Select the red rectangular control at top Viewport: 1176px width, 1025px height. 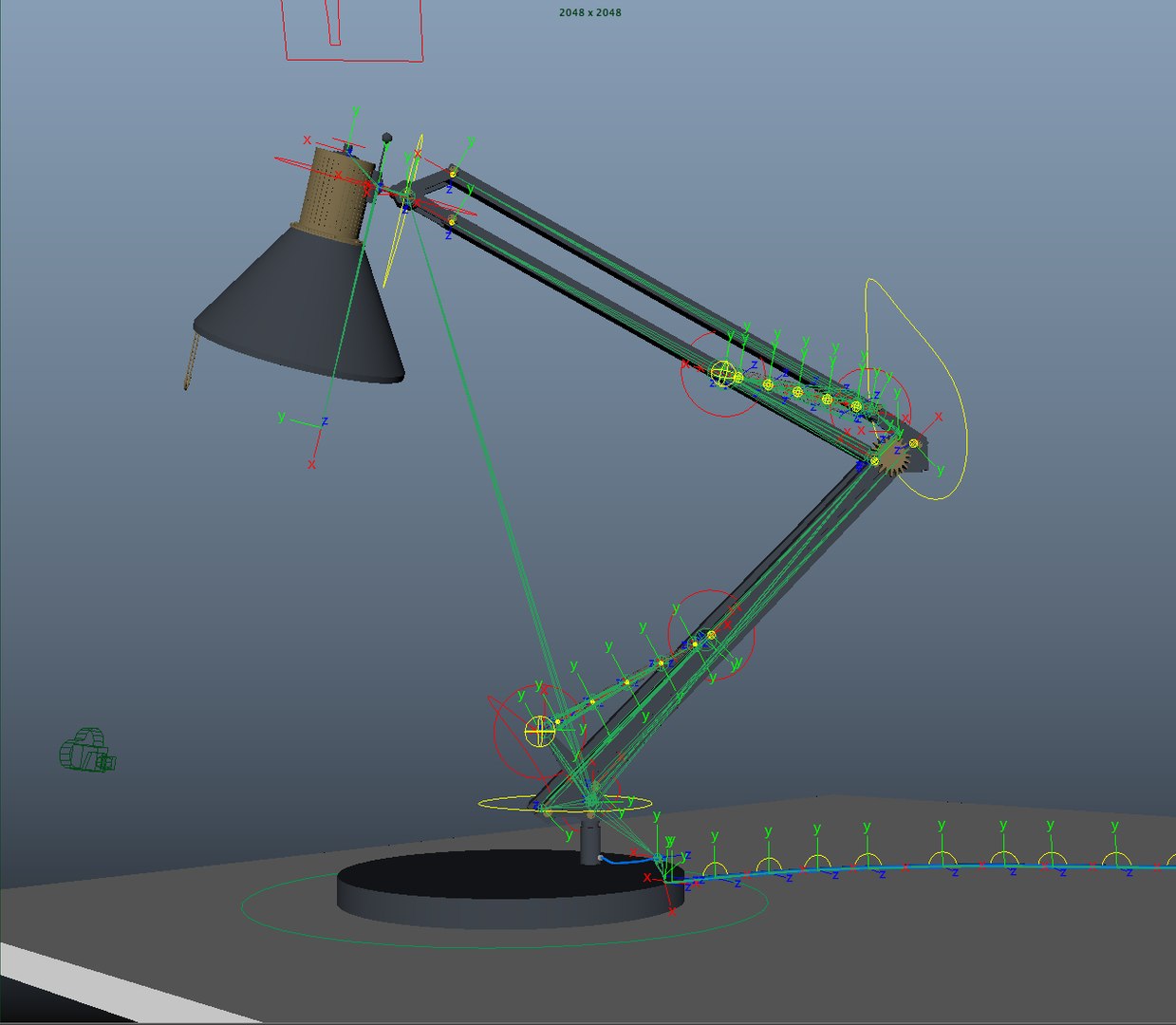(353, 30)
